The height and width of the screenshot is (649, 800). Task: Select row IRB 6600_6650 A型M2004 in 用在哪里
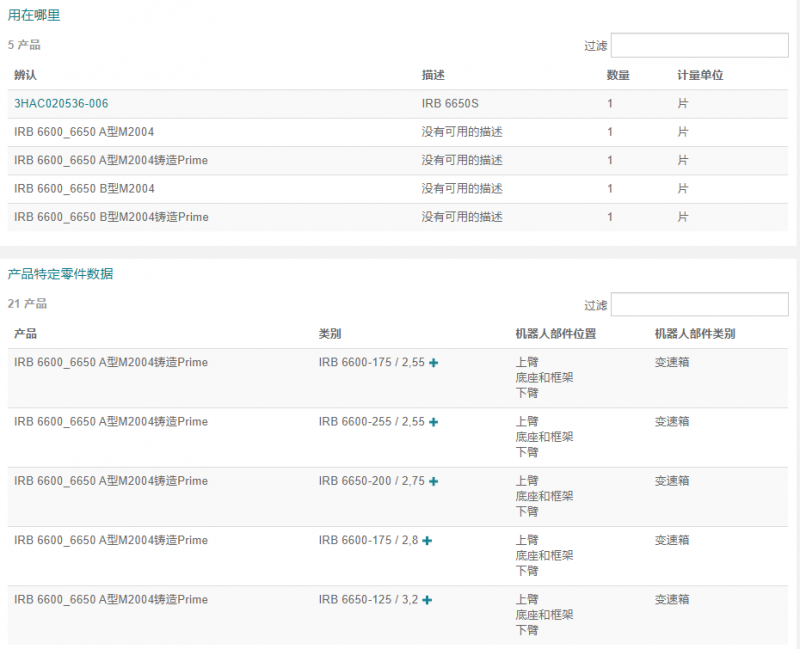point(397,132)
